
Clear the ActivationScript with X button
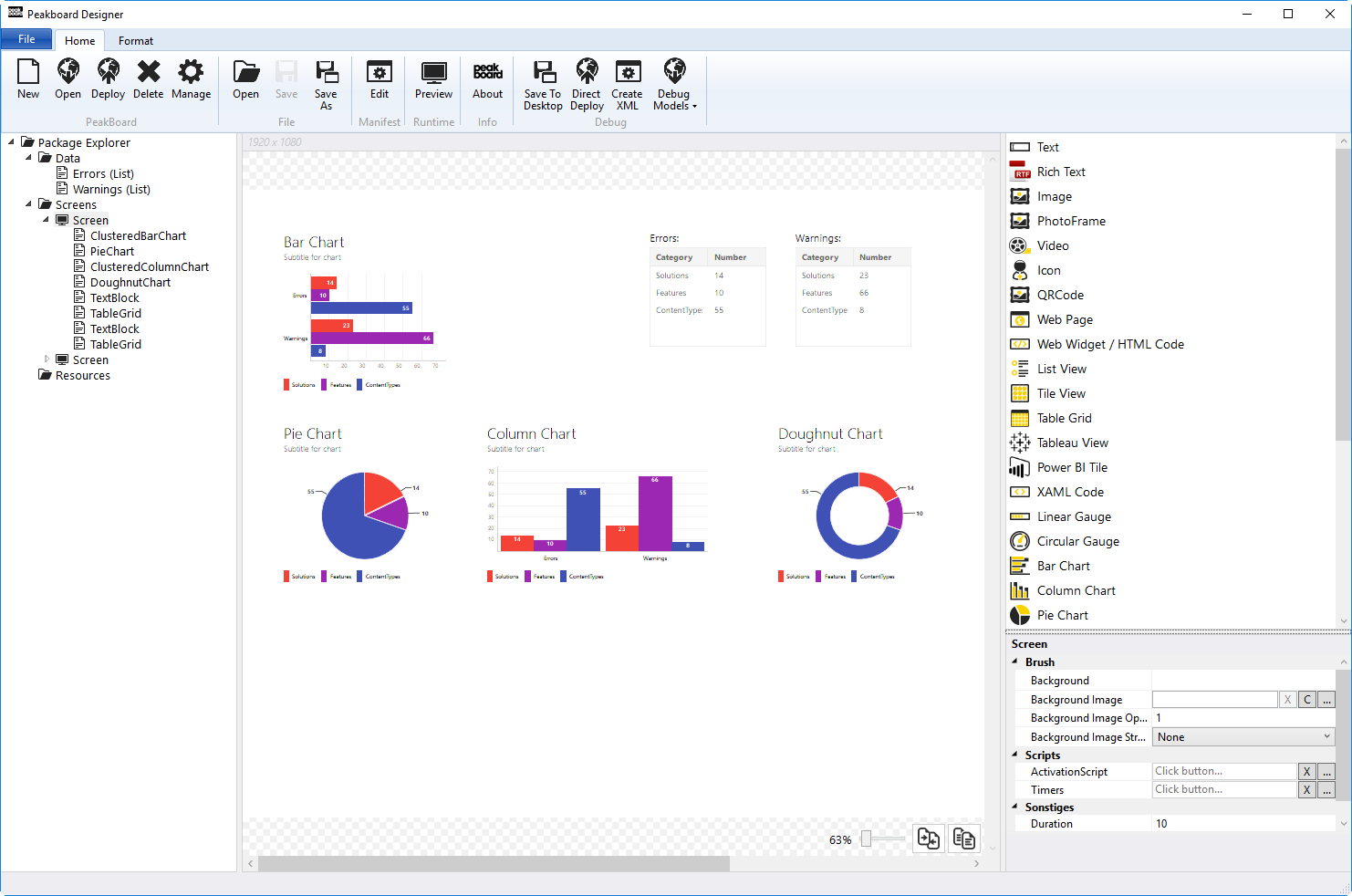[x=1306, y=772]
